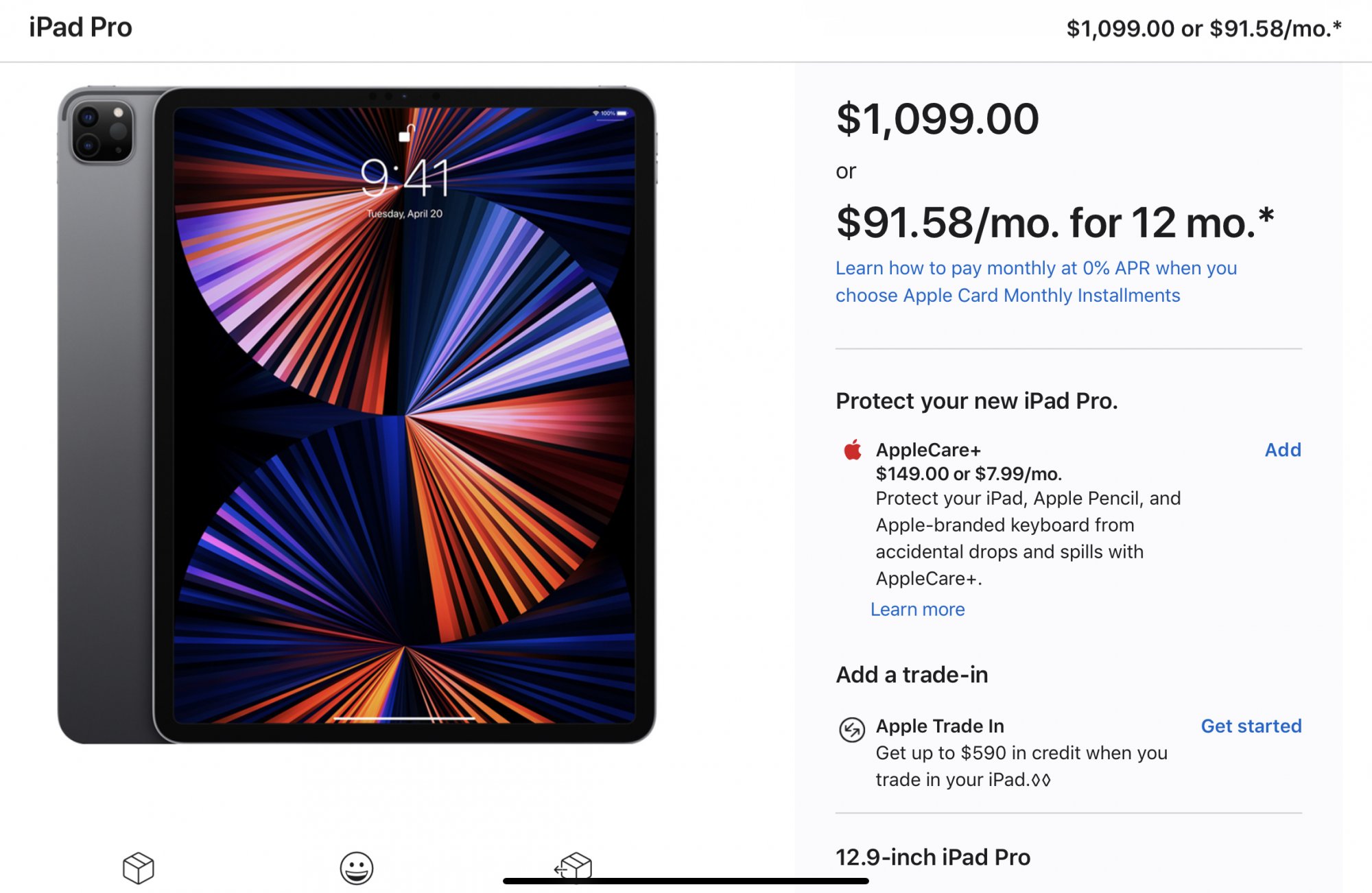Viewport: 1372px width, 893px height.
Task: Click the returns box with arrow icon
Action: tap(573, 866)
